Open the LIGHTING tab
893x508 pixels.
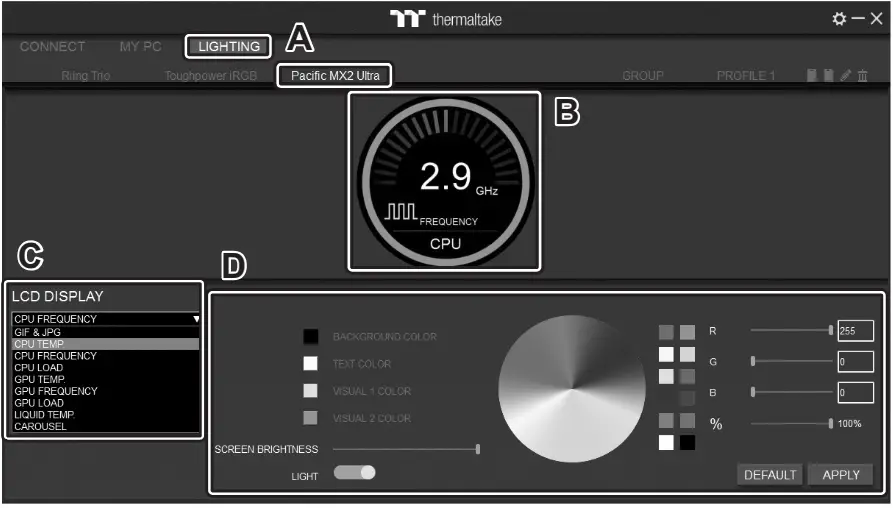tap(229, 47)
